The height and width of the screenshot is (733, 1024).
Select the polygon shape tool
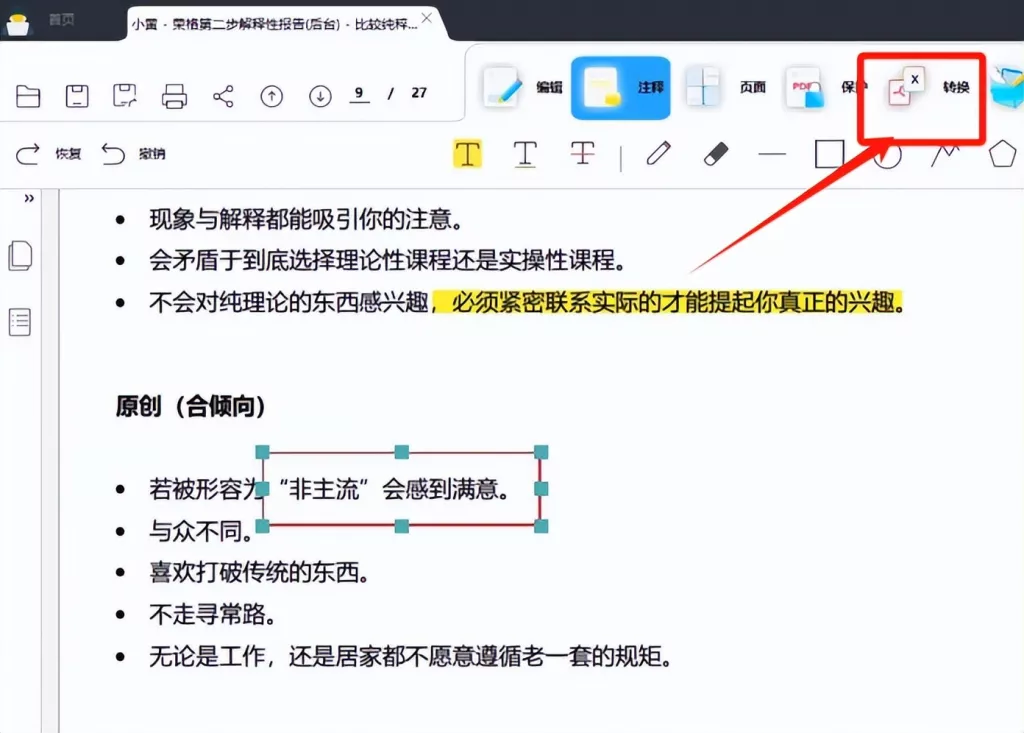[x=1002, y=154]
